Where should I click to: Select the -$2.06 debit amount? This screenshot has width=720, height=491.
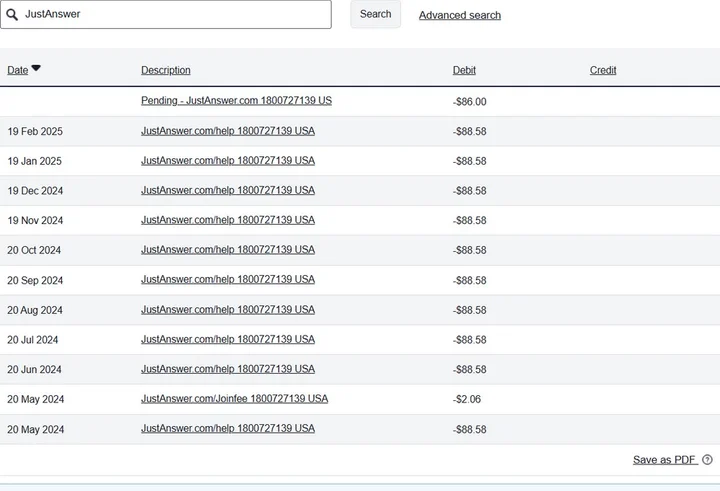(467, 399)
